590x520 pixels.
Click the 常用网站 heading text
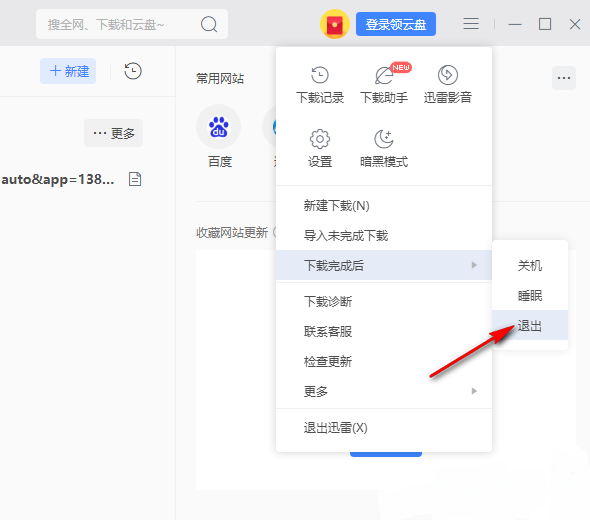pyautogui.click(x=220, y=78)
